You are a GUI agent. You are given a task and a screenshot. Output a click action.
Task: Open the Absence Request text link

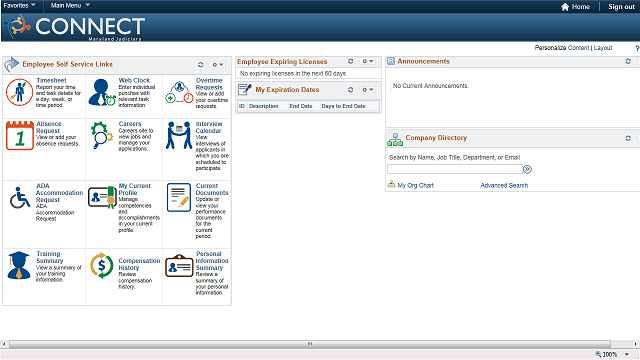49,127
